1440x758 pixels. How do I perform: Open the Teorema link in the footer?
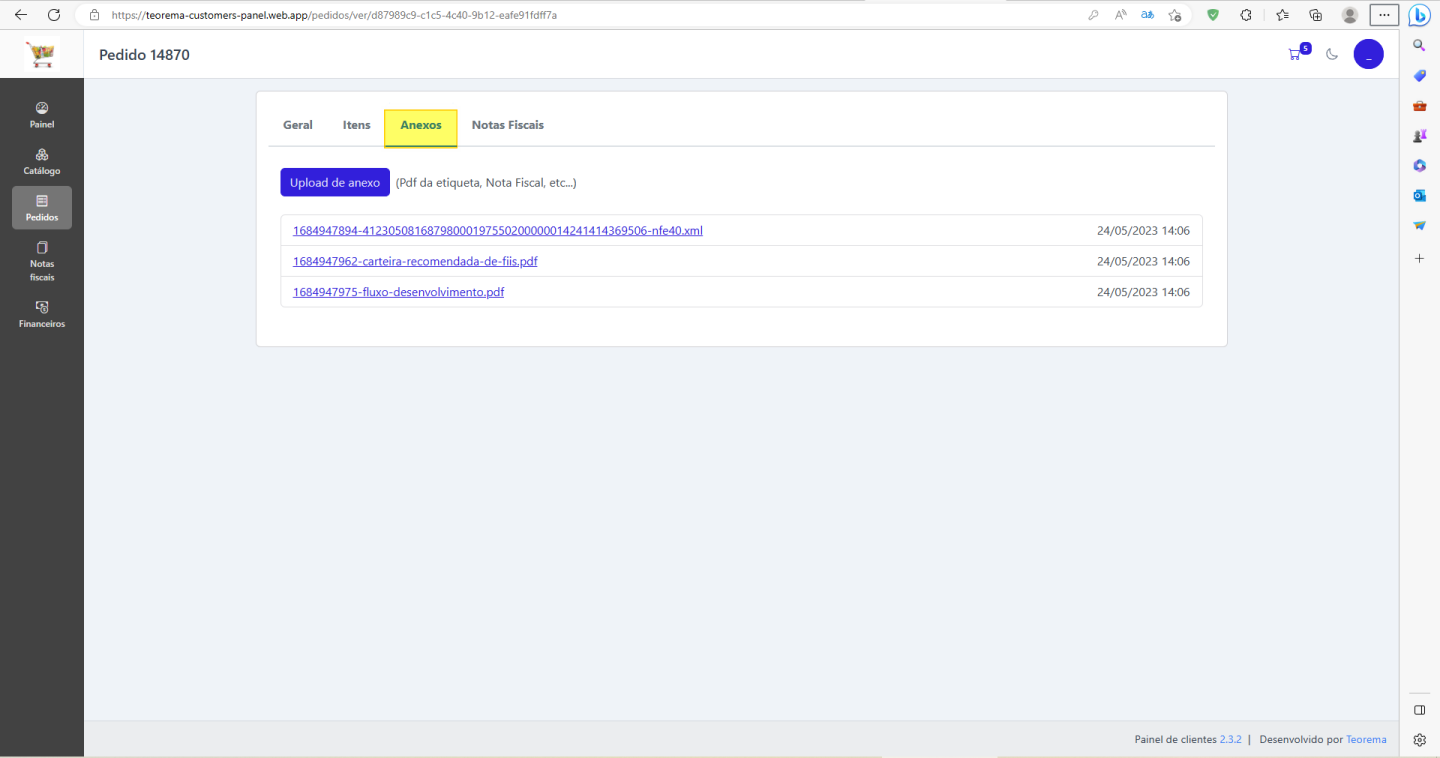tap(1366, 740)
